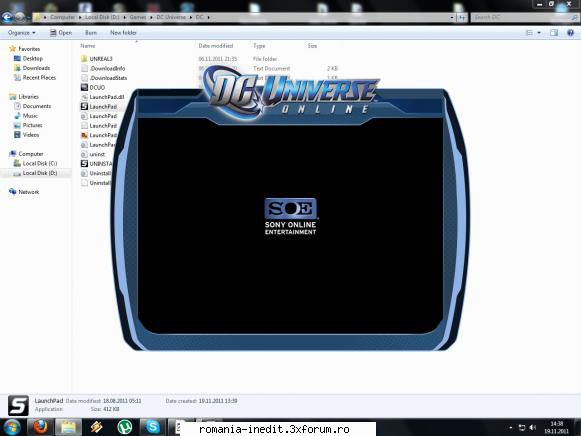The image size is (581, 436).
Task: Open the view options dropdown arrow
Action: point(539,33)
